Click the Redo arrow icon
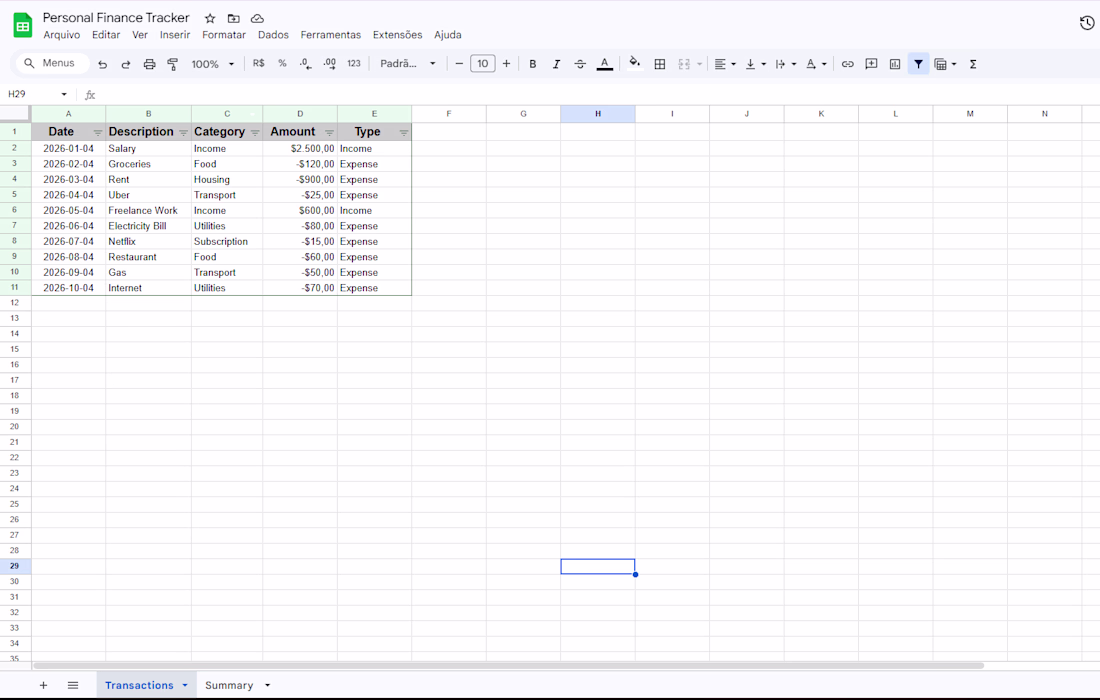The image size is (1100, 700). (126, 64)
